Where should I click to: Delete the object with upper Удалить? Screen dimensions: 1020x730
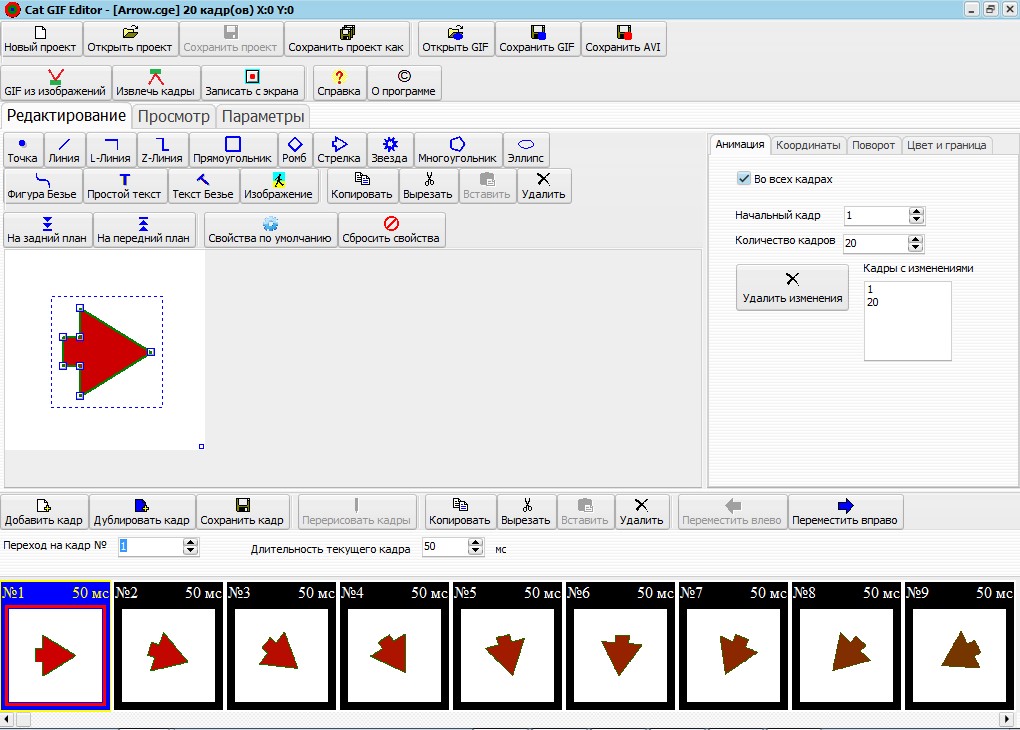(x=544, y=186)
